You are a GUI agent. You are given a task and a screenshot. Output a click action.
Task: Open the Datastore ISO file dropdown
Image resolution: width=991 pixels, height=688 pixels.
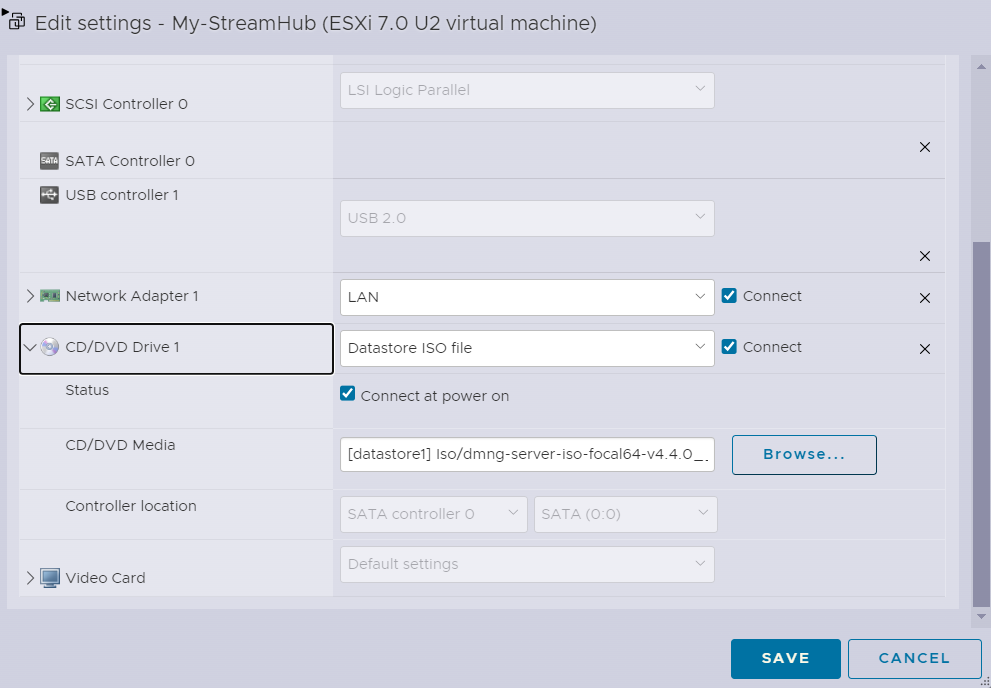point(527,348)
